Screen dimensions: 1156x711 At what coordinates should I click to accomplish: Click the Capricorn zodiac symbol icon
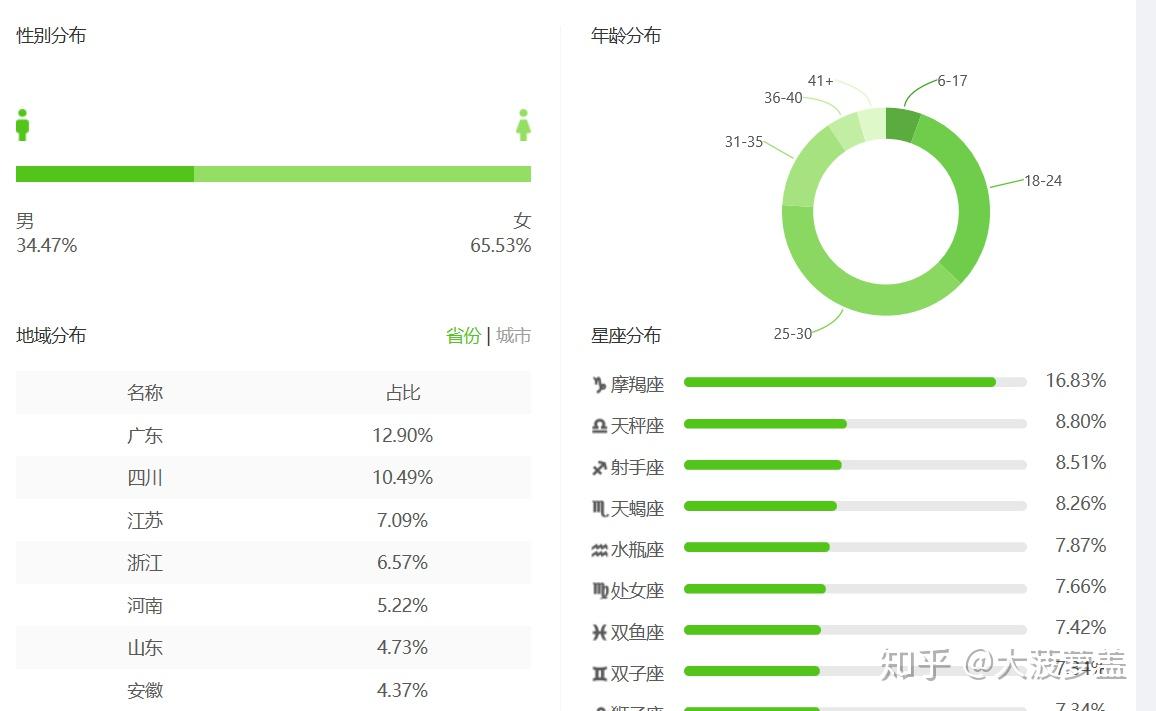click(599, 384)
